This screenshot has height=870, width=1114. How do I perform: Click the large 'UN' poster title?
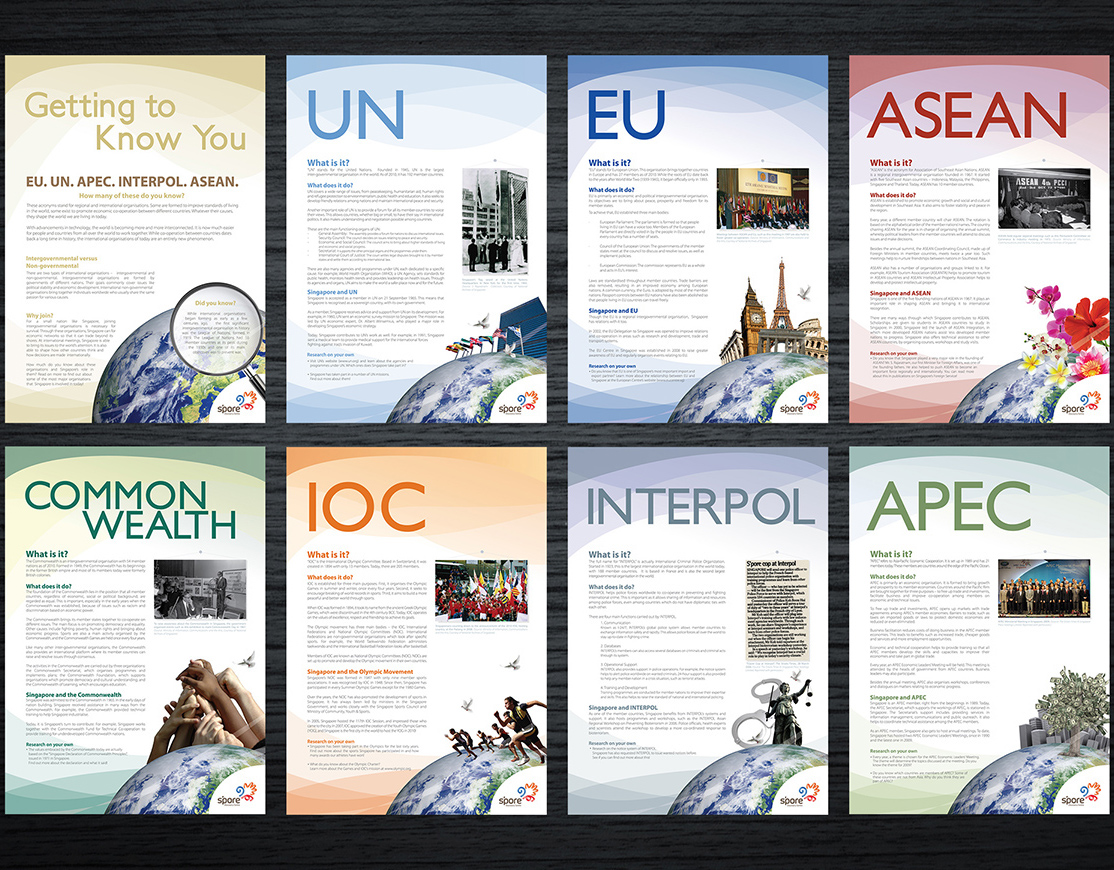click(x=355, y=114)
